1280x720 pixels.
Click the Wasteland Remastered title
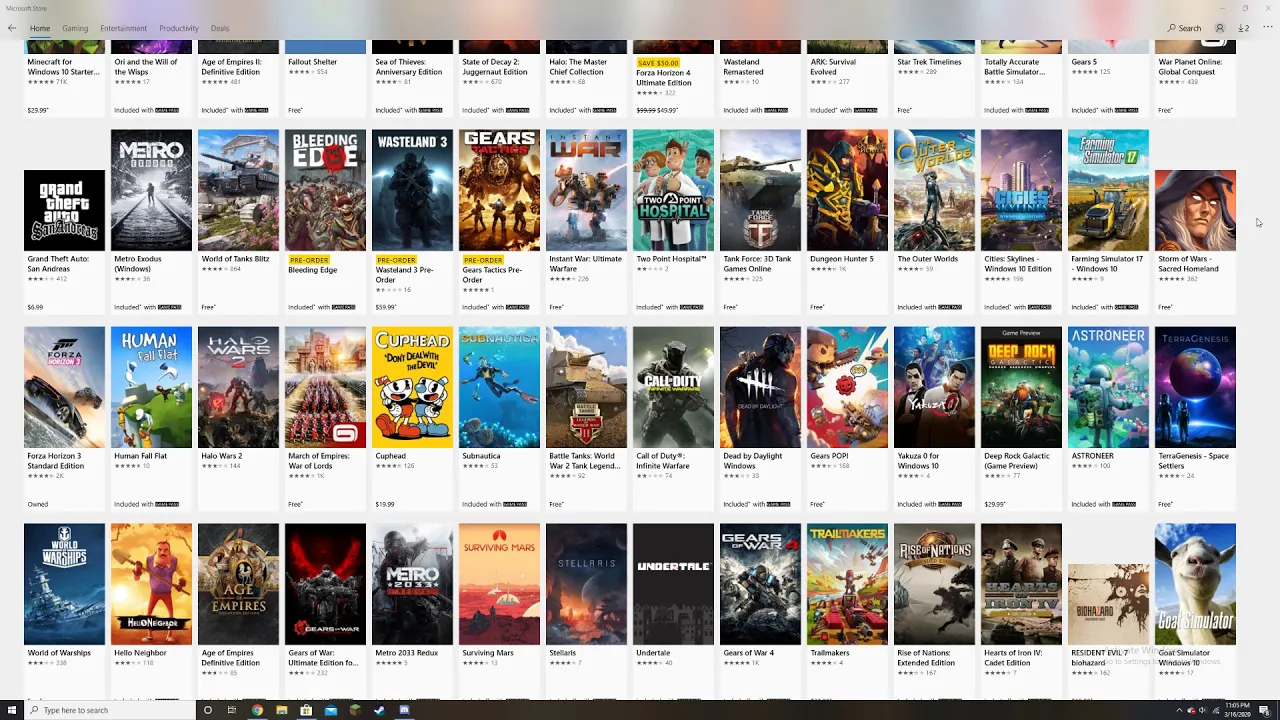pyautogui.click(x=743, y=67)
